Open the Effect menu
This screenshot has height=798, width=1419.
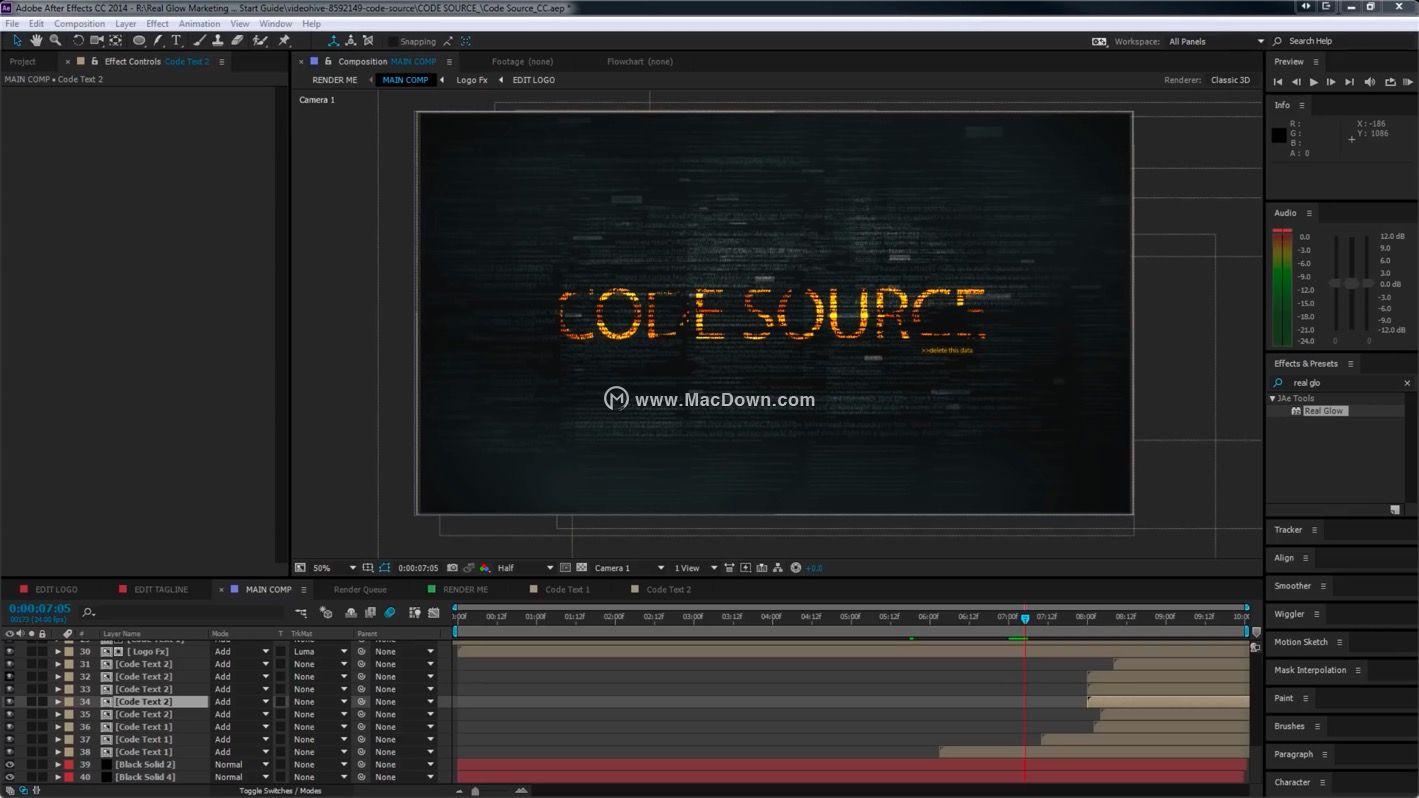coord(158,24)
